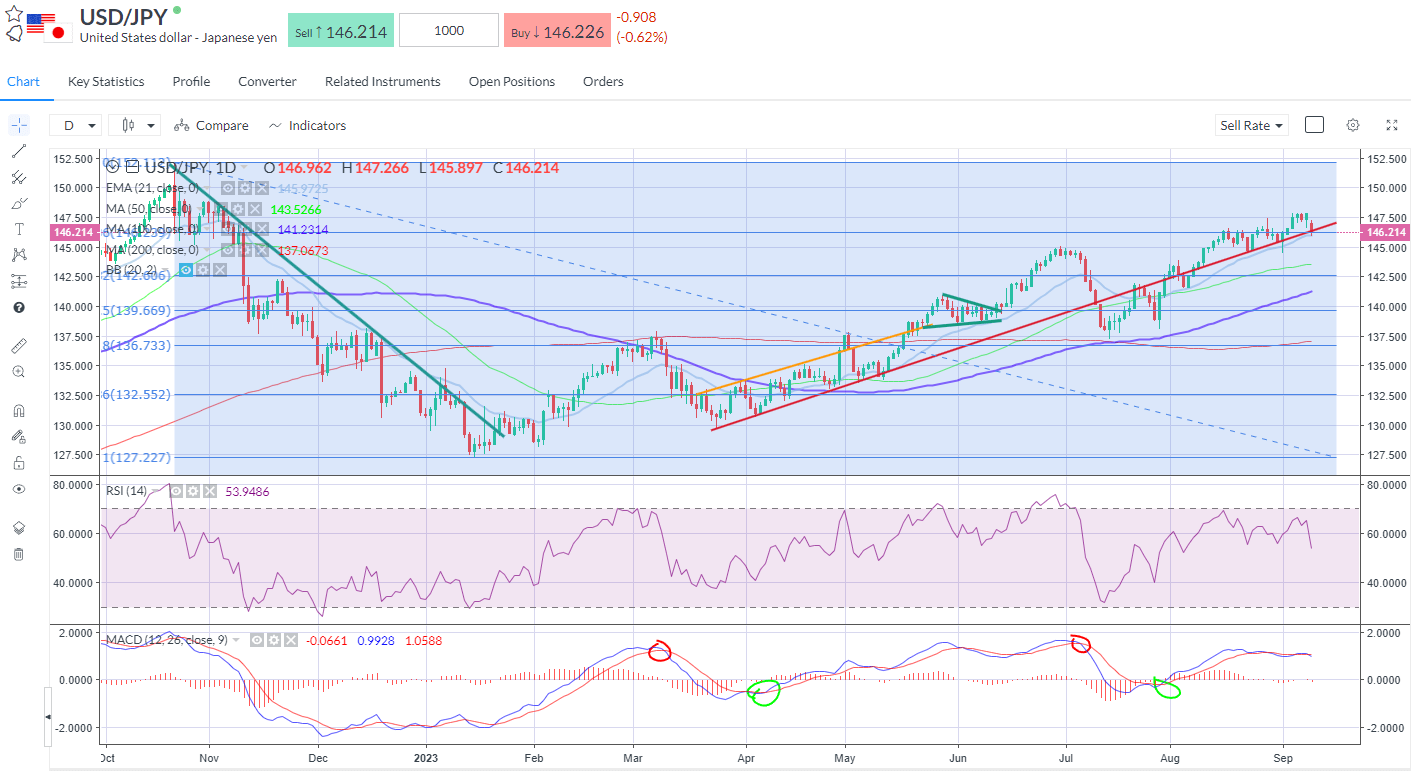Click the Buy 146.226 button
The image size is (1411, 771).
pos(557,30)
